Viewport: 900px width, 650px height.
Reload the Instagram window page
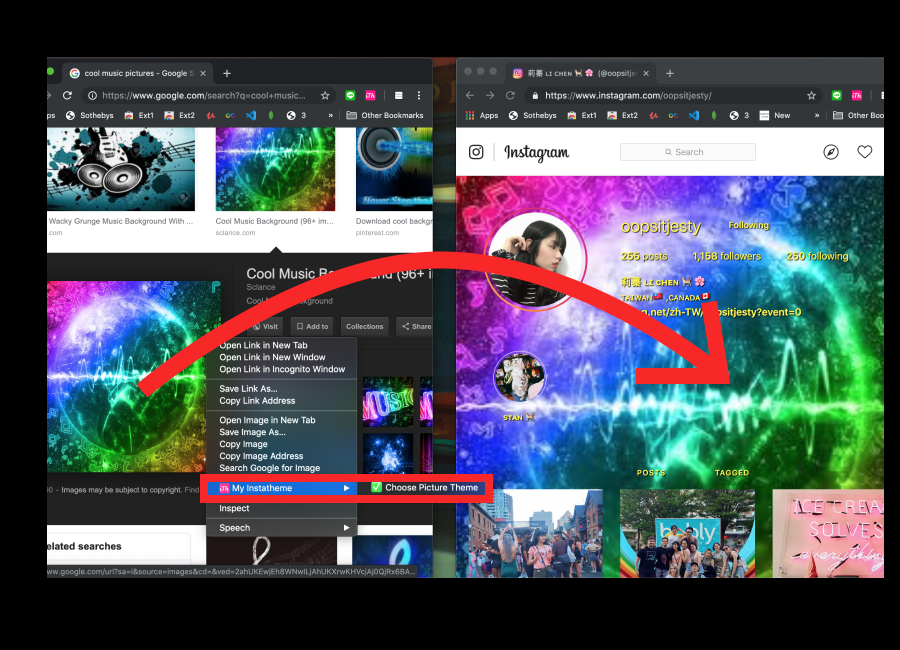click(510, 95)
